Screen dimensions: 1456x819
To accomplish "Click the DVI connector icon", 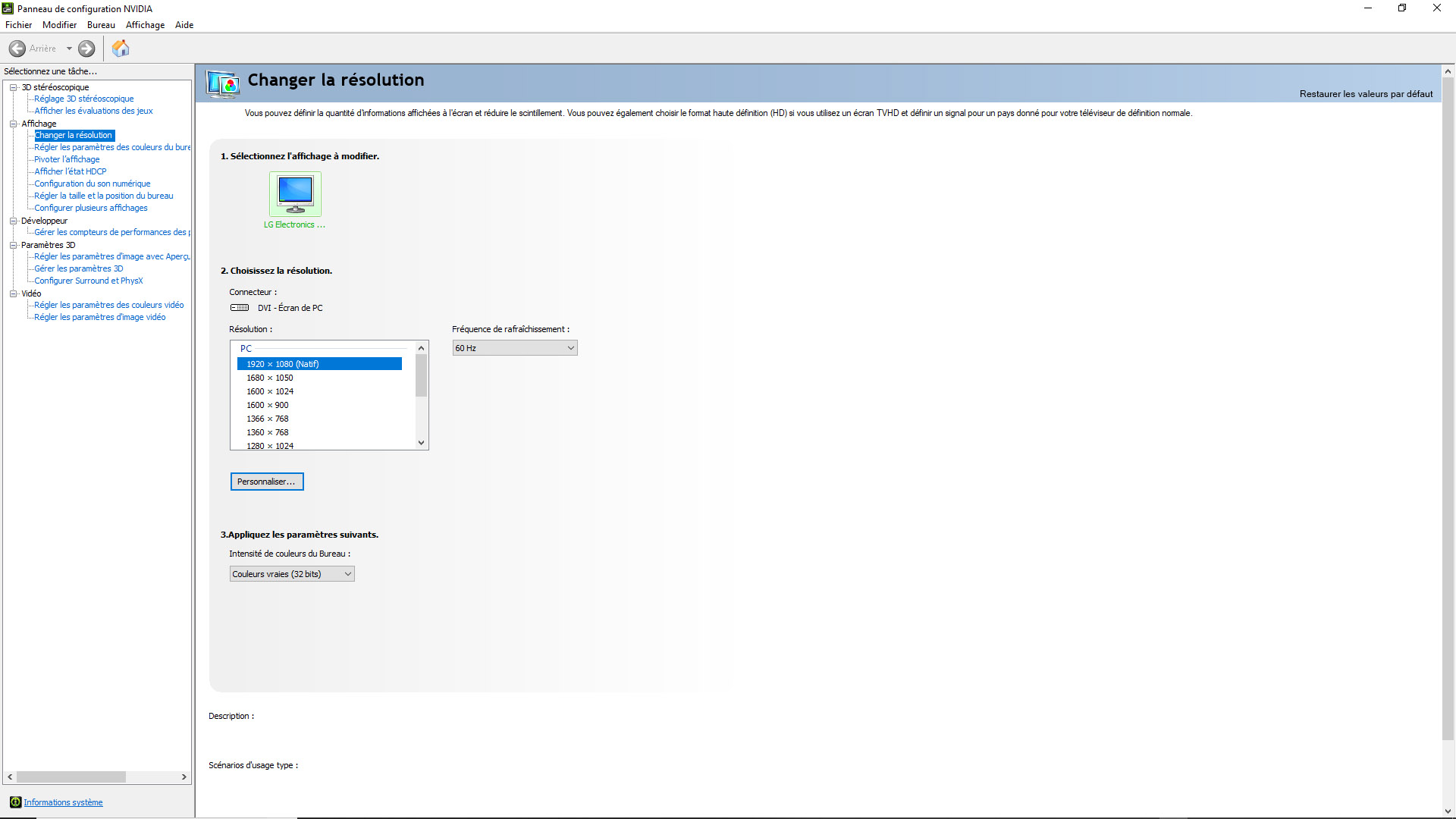I will (240, 308).
